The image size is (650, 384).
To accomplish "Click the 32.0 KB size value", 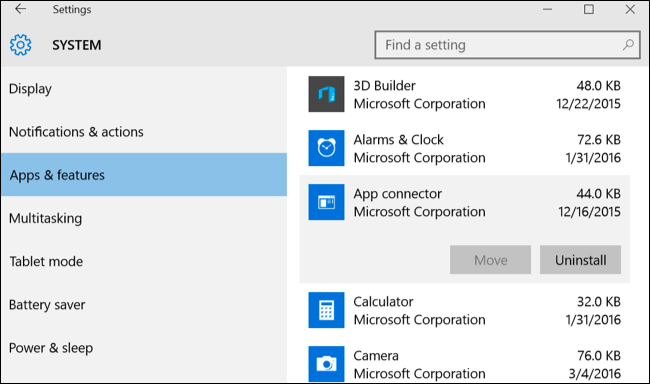I will coord(599,301).
